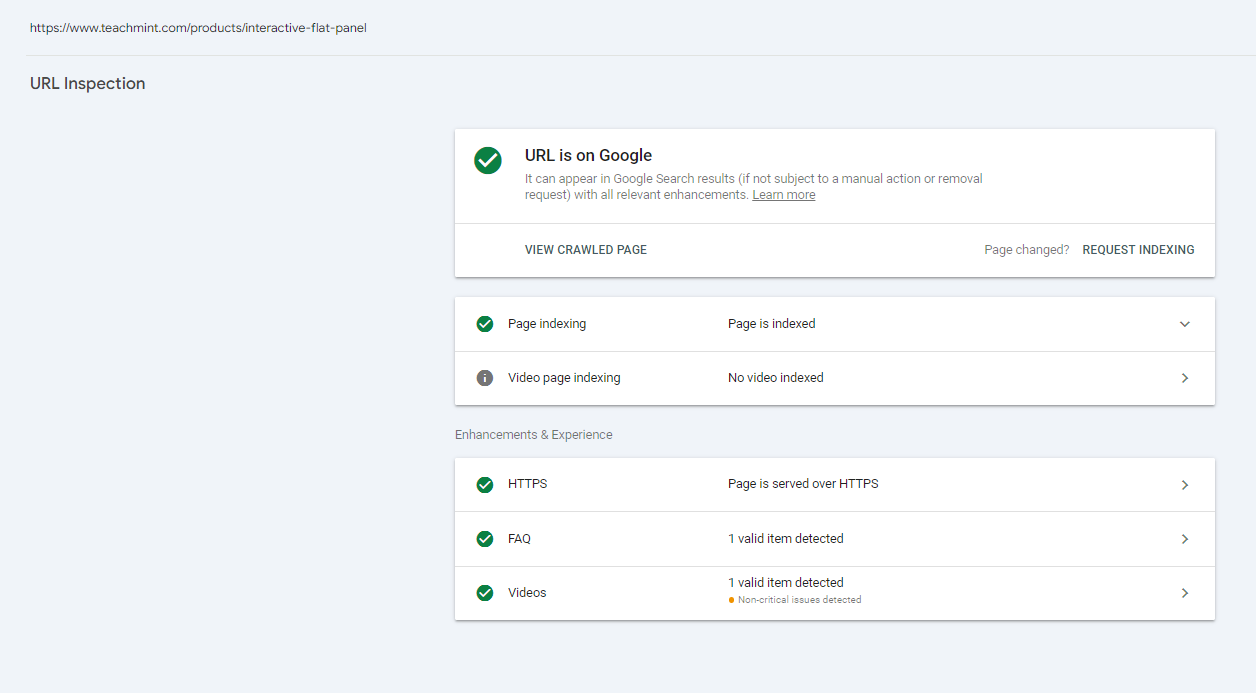Screen dimensions: 1256x693
Task: Expand the Page indexing section chevron
Action: (1185, 324)
